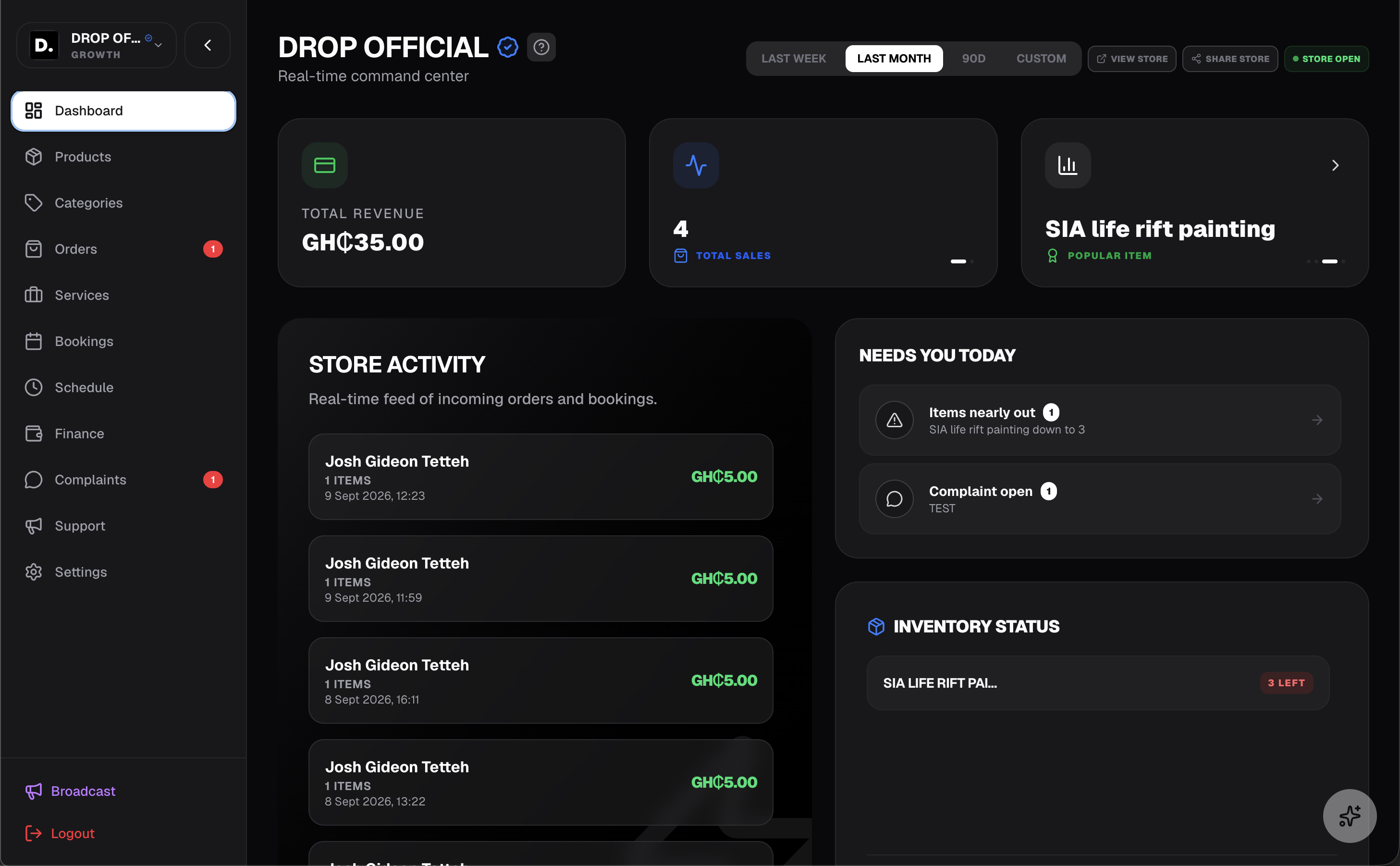This screenshot has width=1400, height=866.
Task: Open the Dashboard page in sidebar
Action: pos(123,111)
